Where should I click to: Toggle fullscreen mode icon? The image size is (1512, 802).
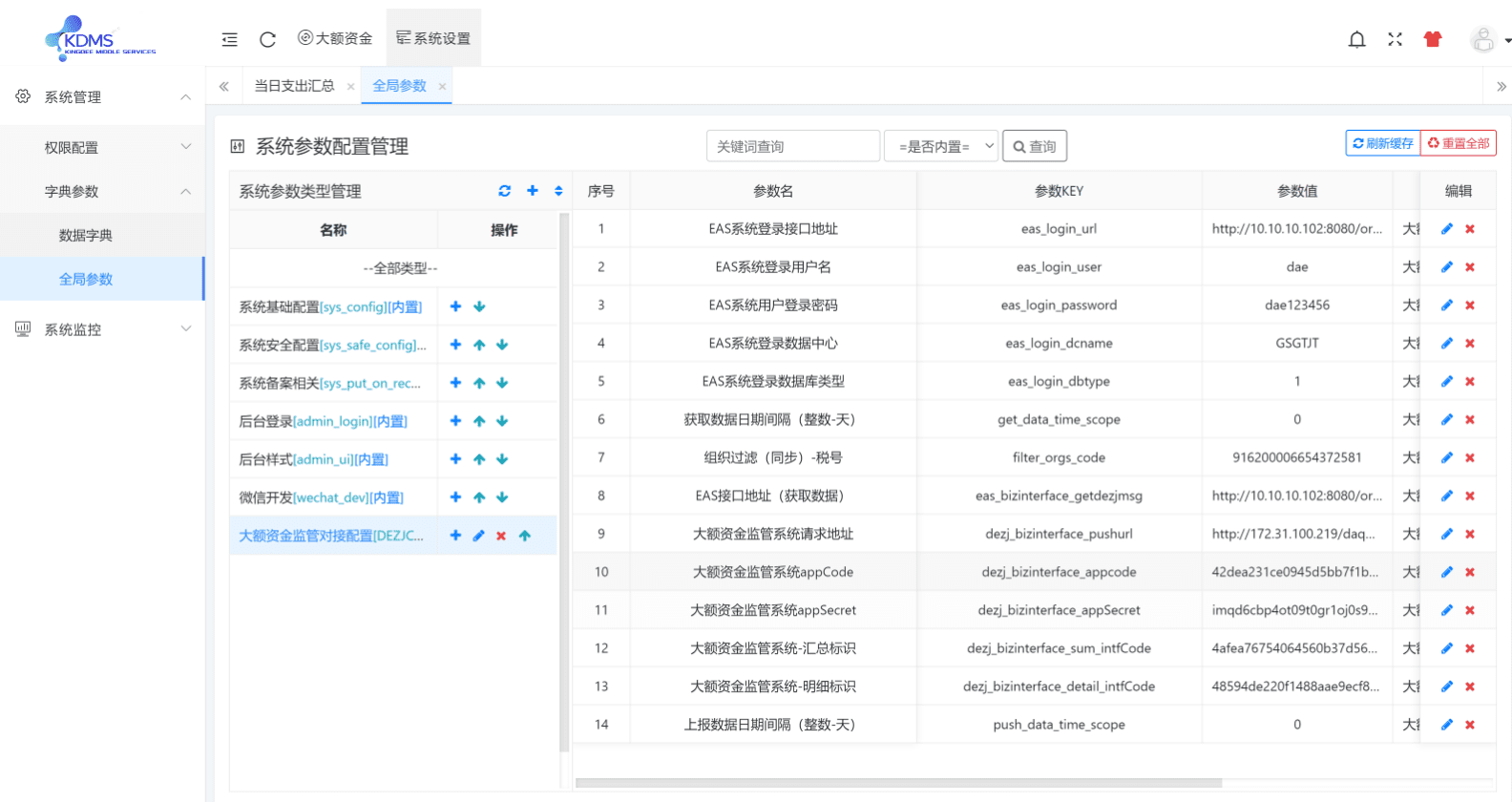pyautogui.click(x=1395, y=39)
